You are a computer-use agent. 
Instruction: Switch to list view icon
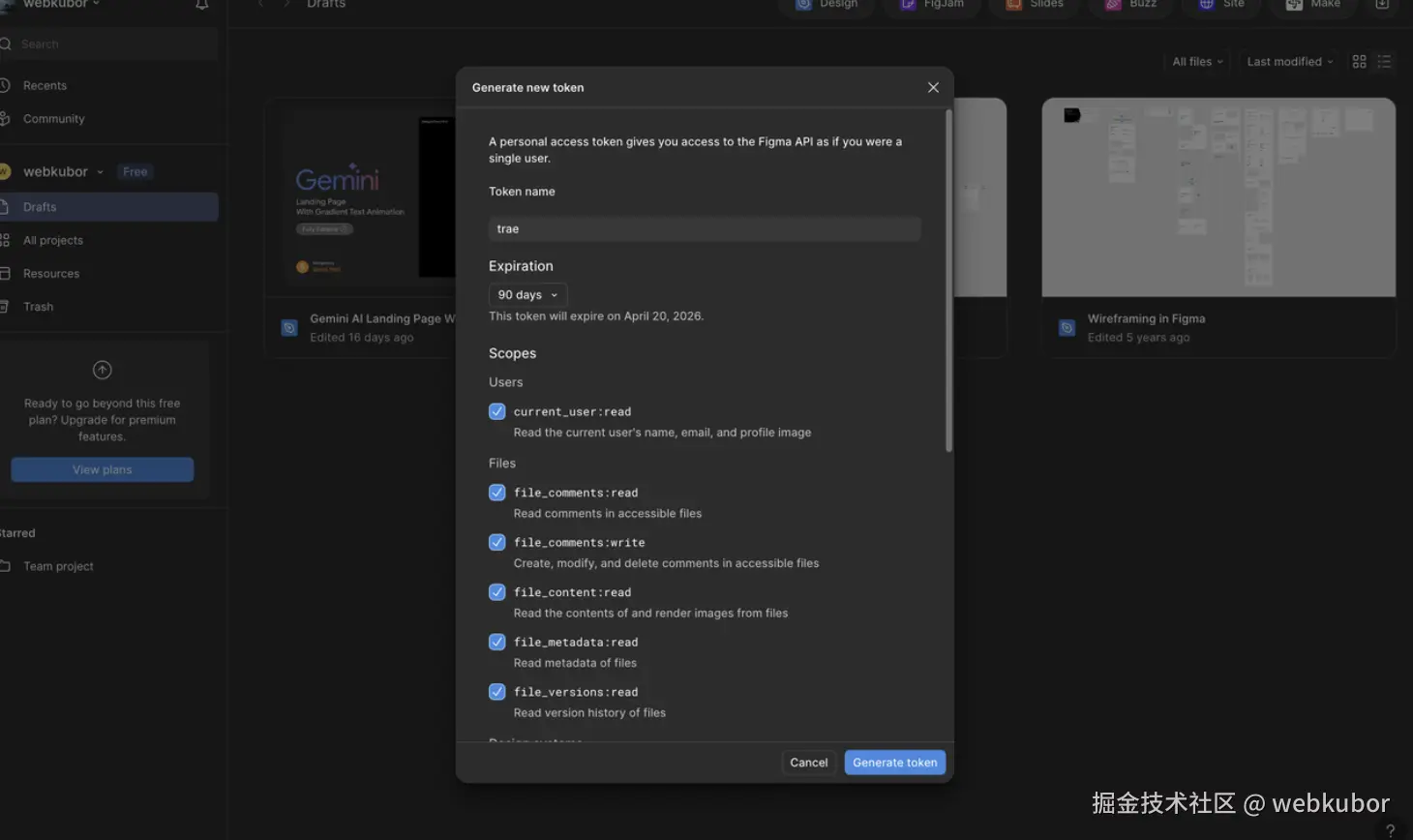[1385, 62]
